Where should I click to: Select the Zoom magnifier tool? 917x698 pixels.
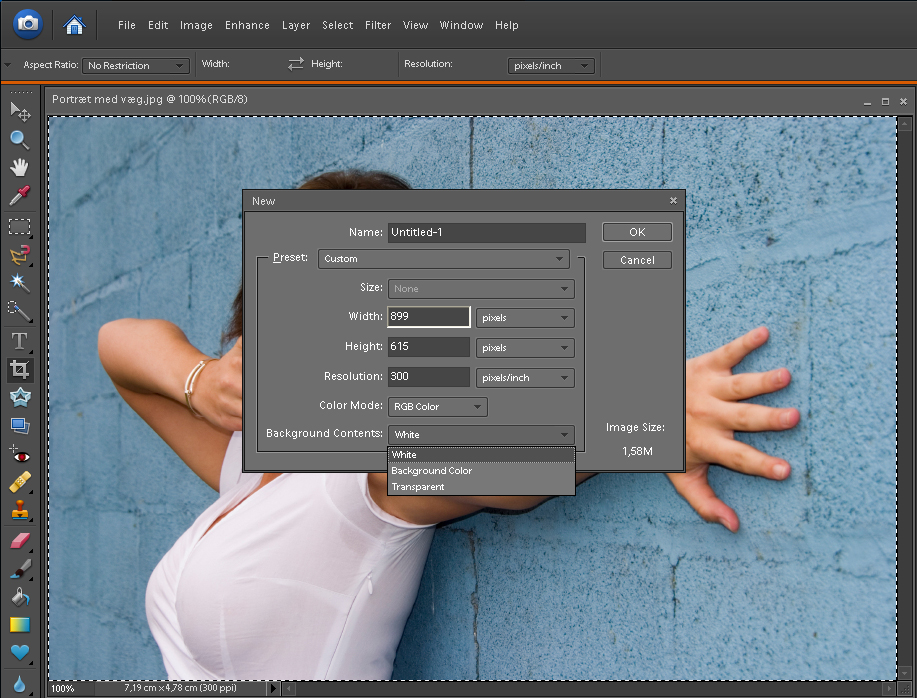click(x=19, y=139)
